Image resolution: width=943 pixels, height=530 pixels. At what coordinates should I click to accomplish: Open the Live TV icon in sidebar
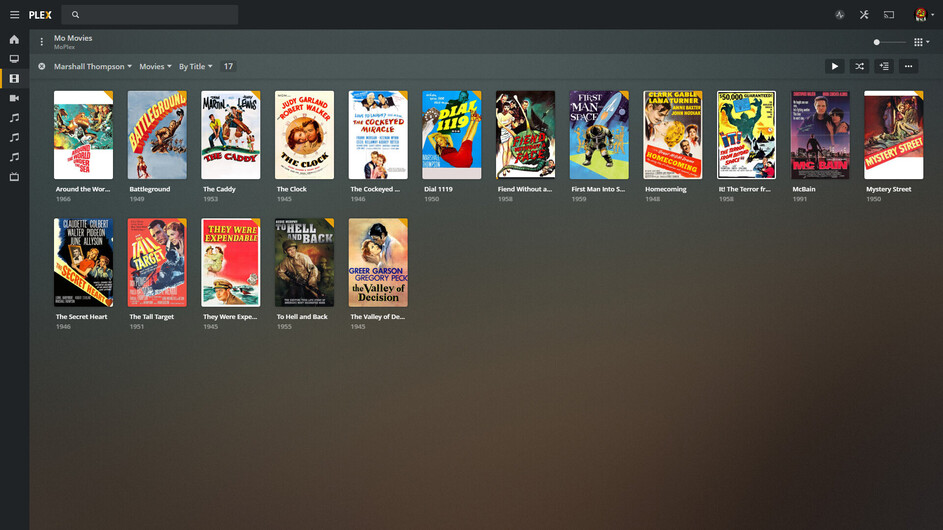pyautogui.click(x=14, y=177)
